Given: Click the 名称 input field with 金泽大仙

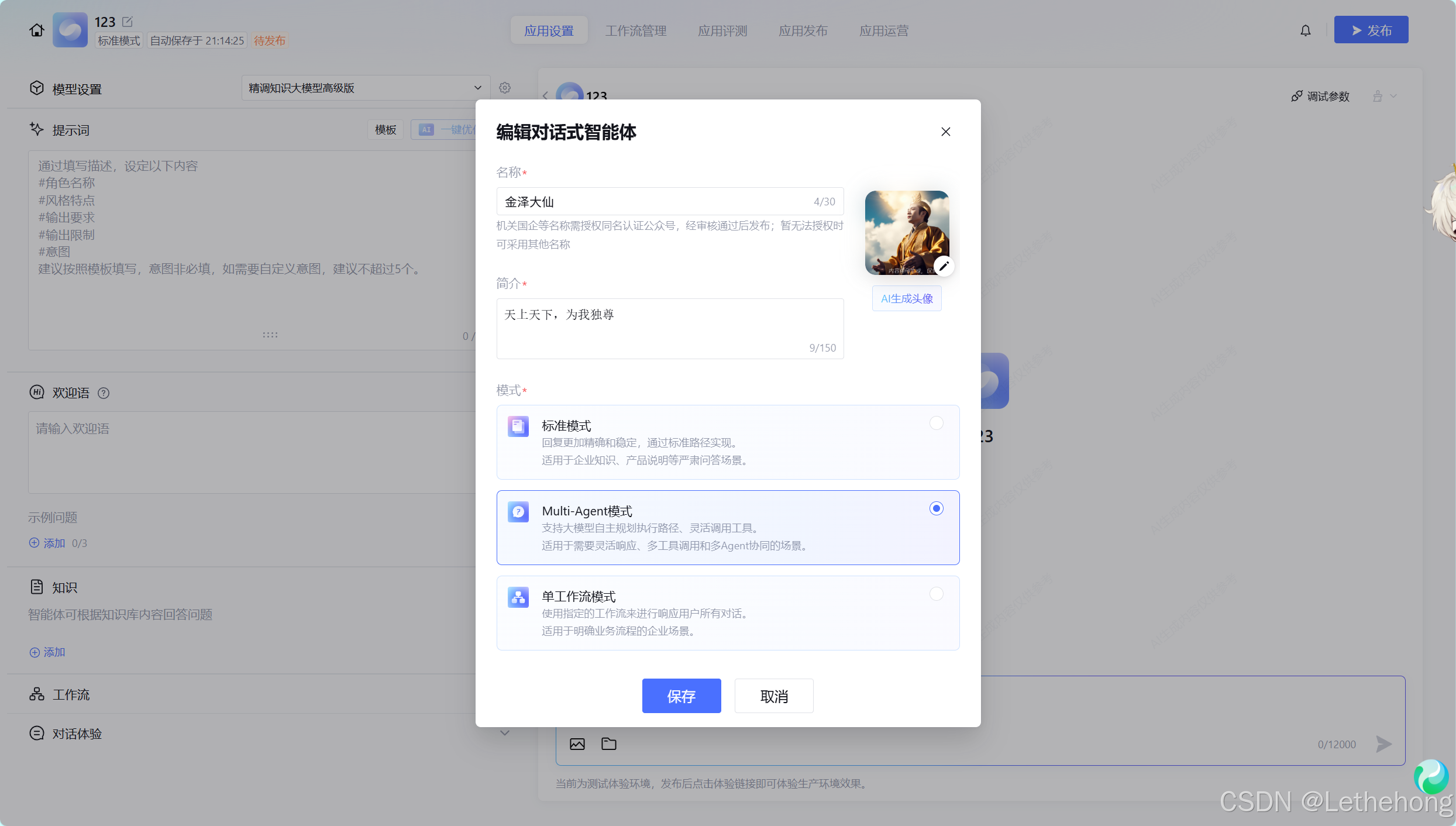Looking at the screenshot, I should click(x=655, y=202).
